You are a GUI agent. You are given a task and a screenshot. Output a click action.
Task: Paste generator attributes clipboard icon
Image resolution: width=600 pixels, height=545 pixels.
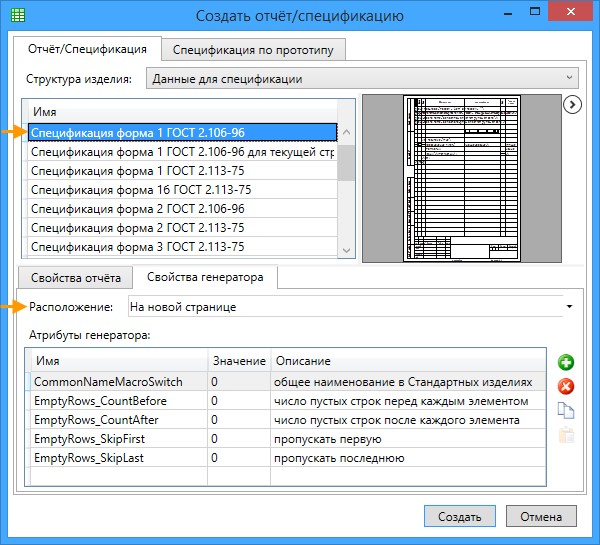[565, 434]
